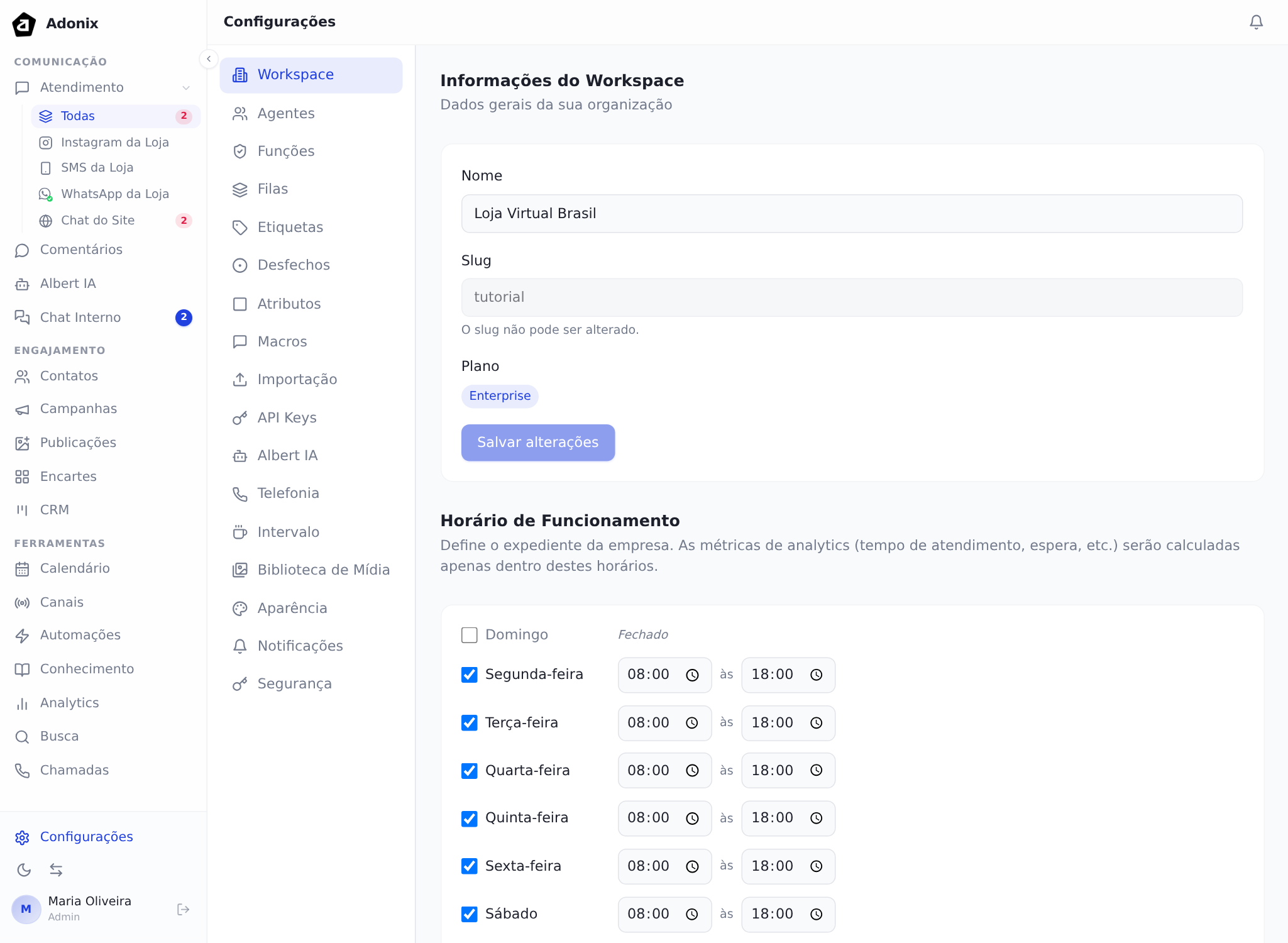Open the Importação settings tab
1288x943 pixels.
pyautogui.click(x=311, y=380)
